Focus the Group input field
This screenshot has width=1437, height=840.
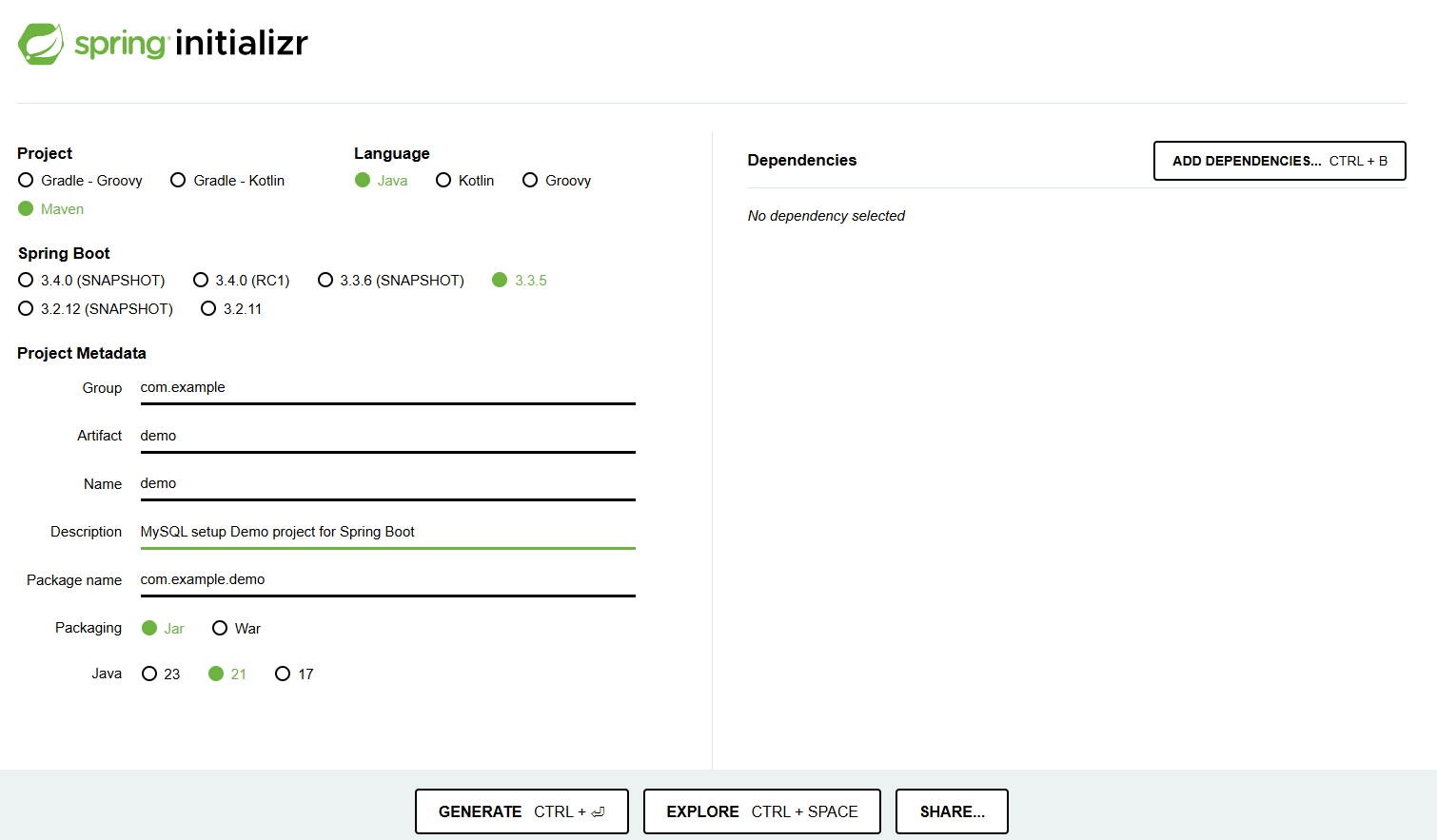coord(387,388)
